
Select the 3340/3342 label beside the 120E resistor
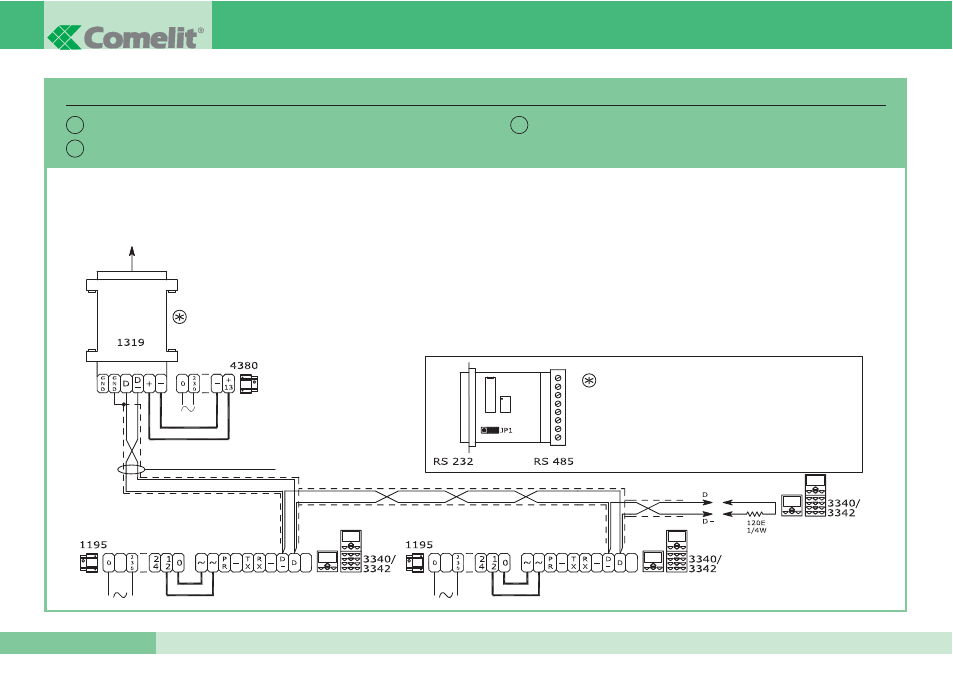pyautogui.click(x=844, y=508)
